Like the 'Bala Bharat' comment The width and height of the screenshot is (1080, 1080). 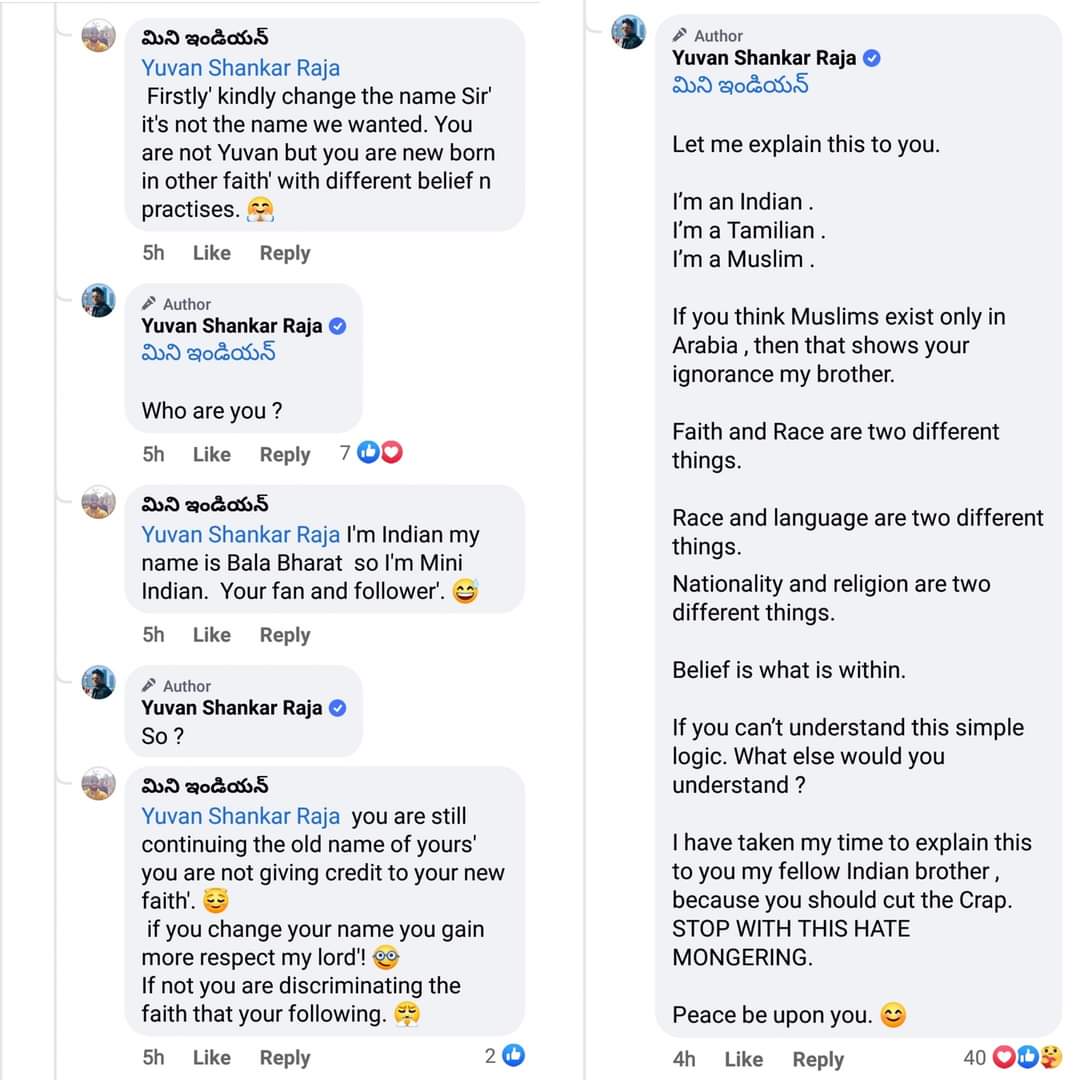coord(211,634)
